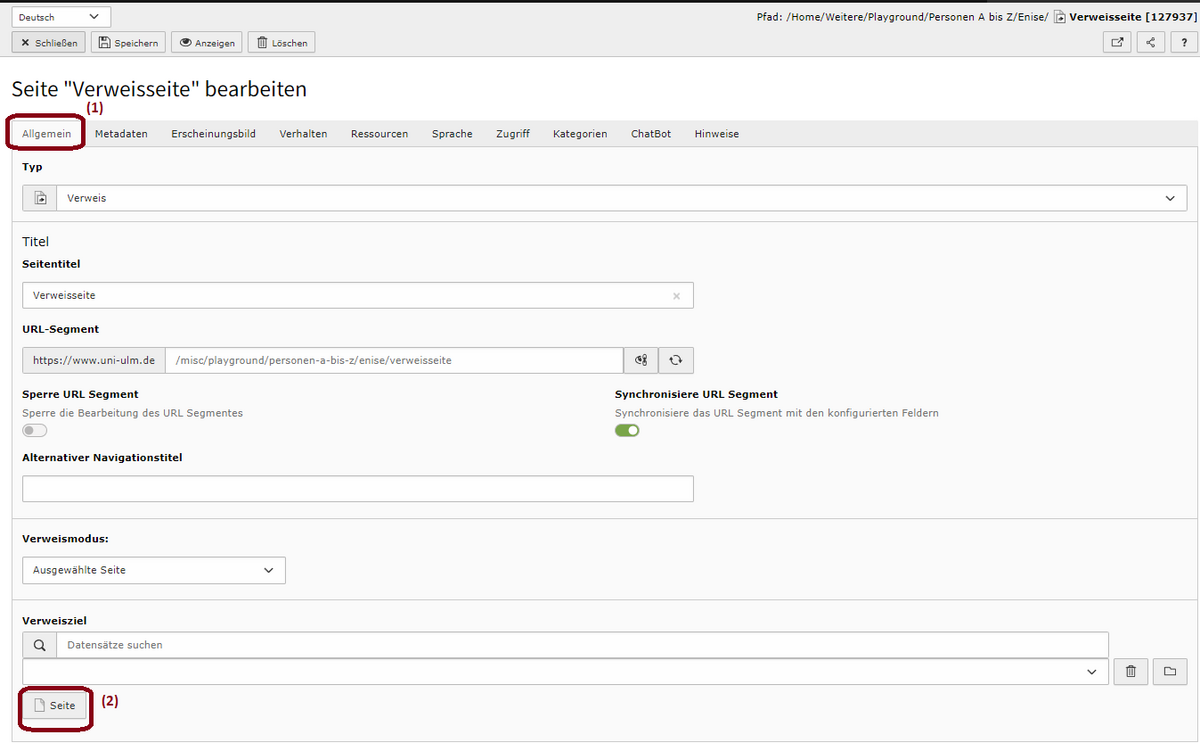Image resolution: width=1200 pixels, height=743 pixels.
Task: Disable the Synchronisiere URL Segment switch
Action: [x=627, y=430]
